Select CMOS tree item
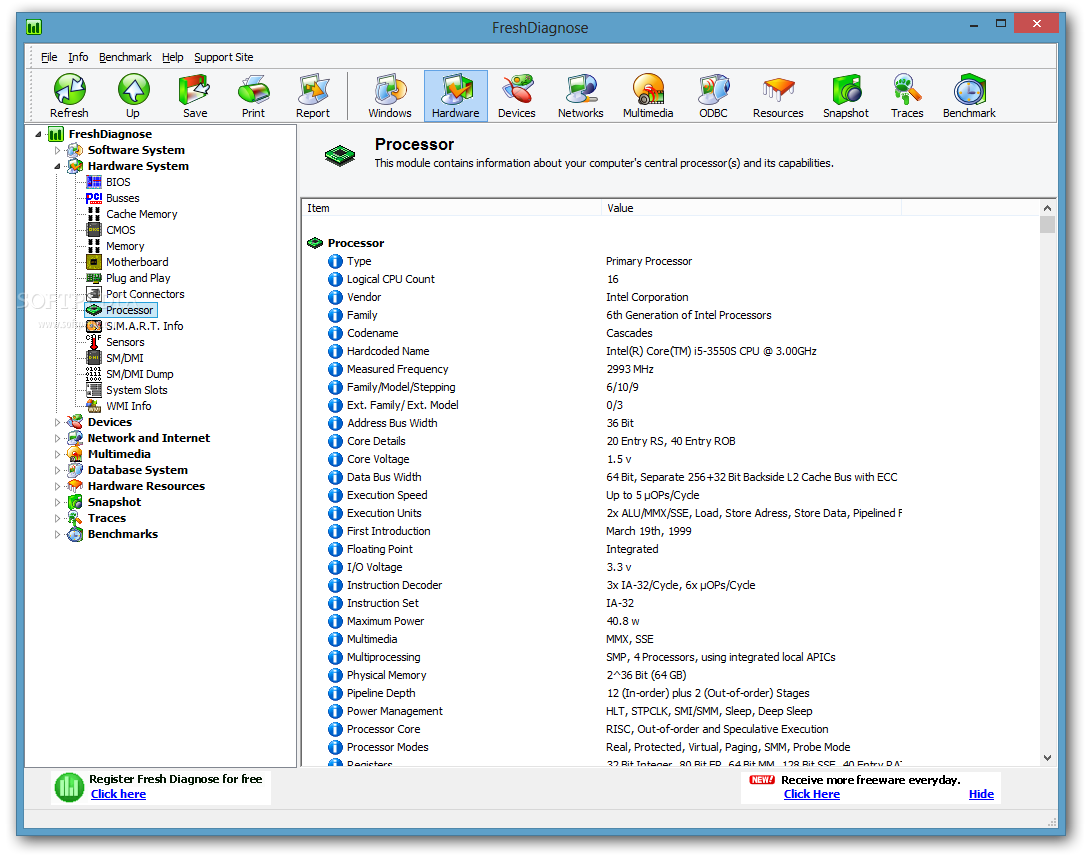This screenshot has height=856, width=1086. [121, 230]
